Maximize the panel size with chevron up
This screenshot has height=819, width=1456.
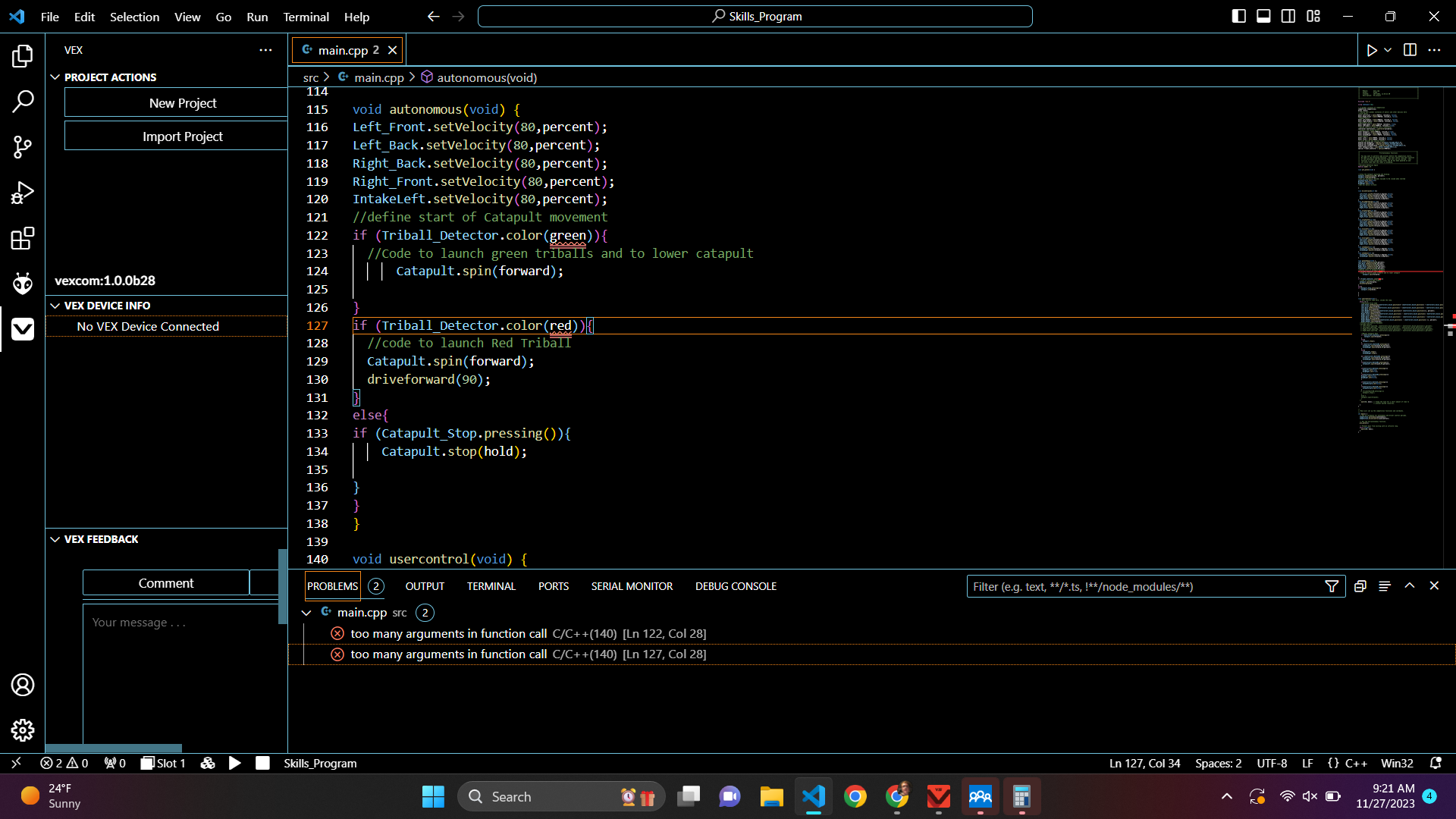pyautogui.click(x=1410, y=586)
